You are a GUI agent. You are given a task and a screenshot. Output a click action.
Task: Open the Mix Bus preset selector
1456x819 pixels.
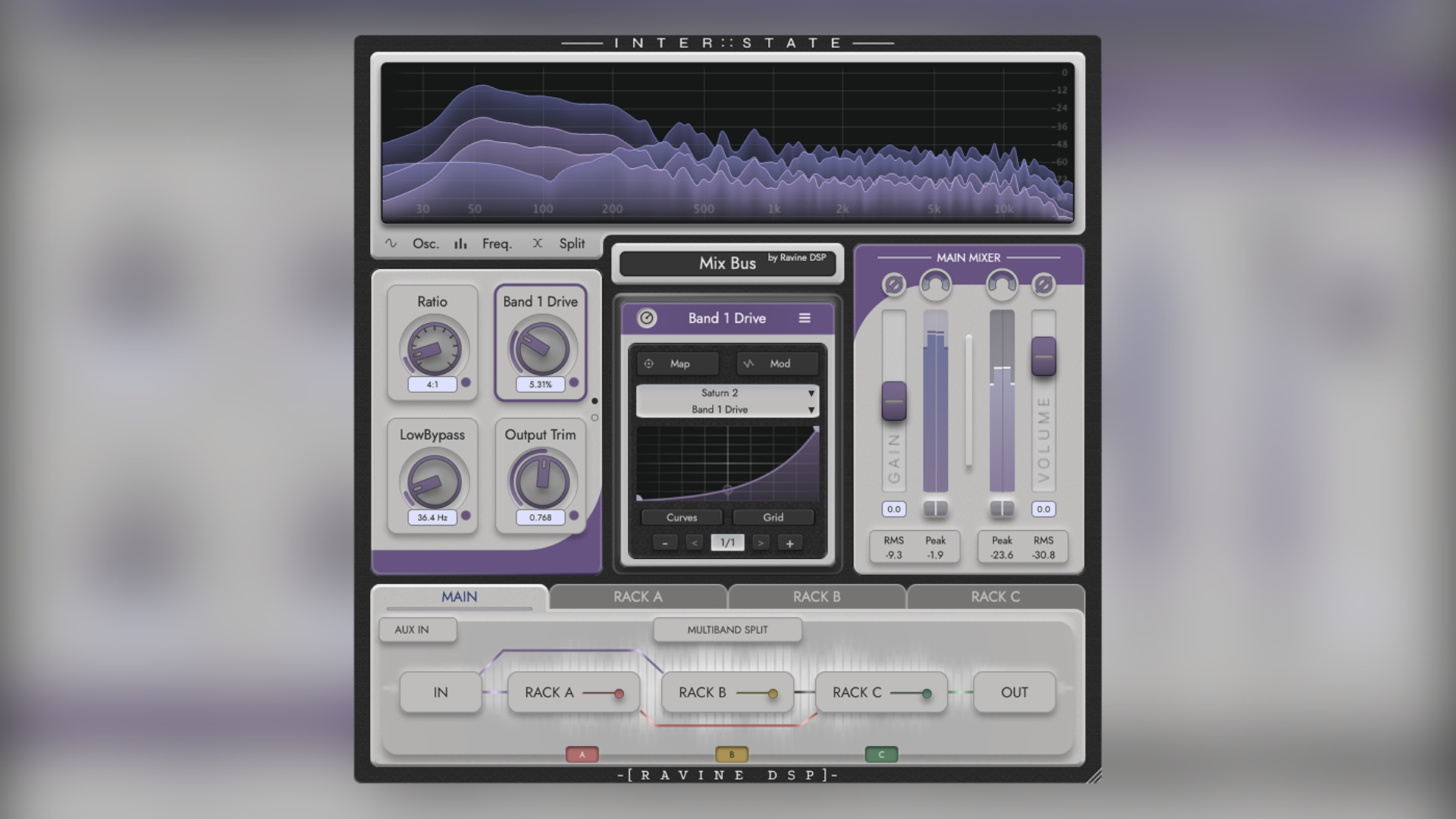[727, 263]
